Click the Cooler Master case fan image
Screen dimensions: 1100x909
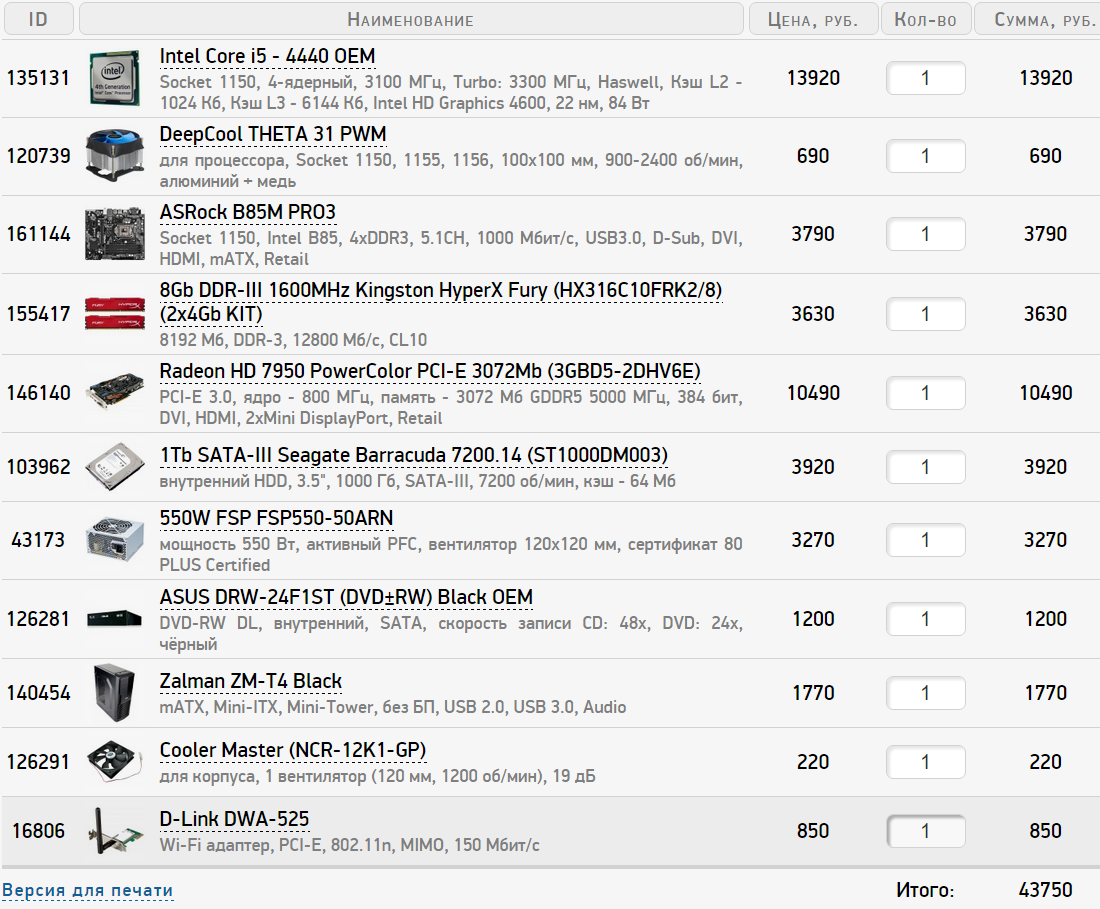115,762
